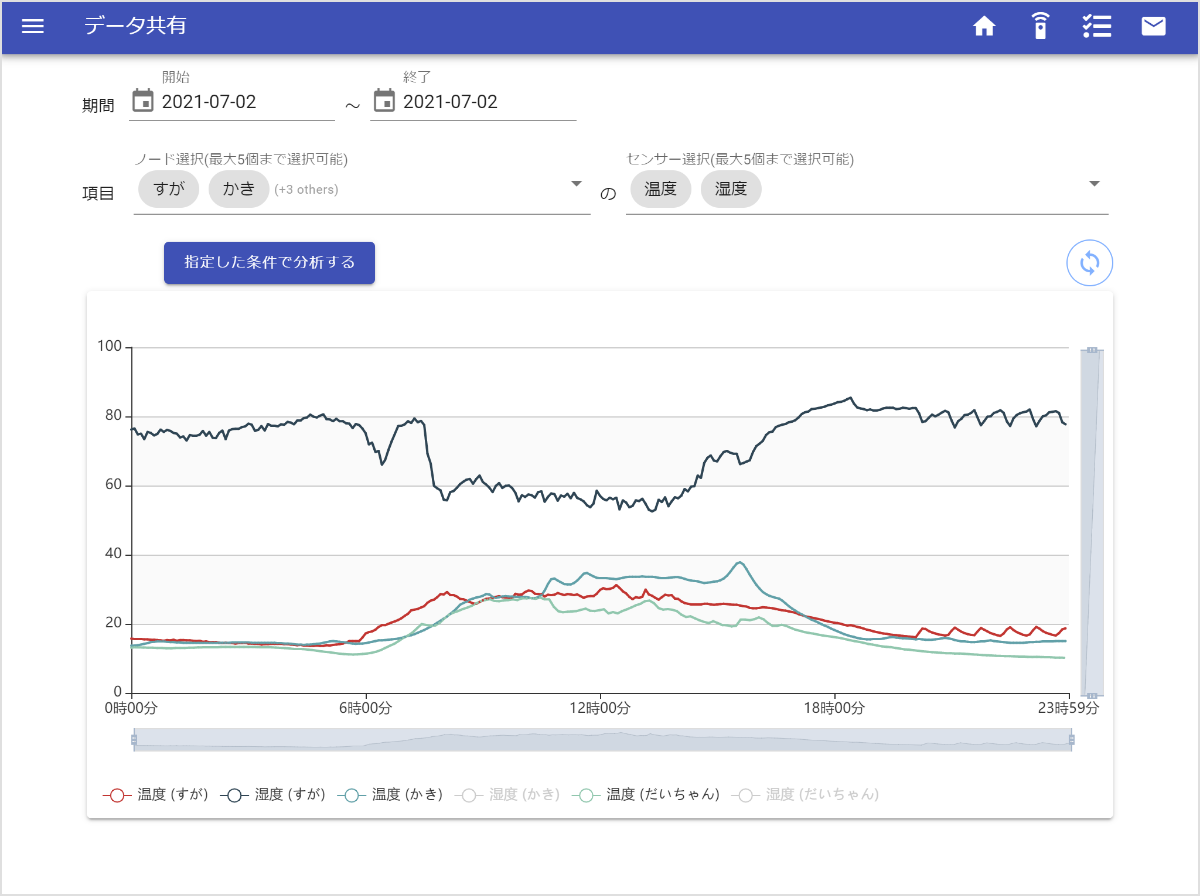Open the hamburger navigation menu
This screenshot has height=896, width=1200.
click(x=33, y=27)
